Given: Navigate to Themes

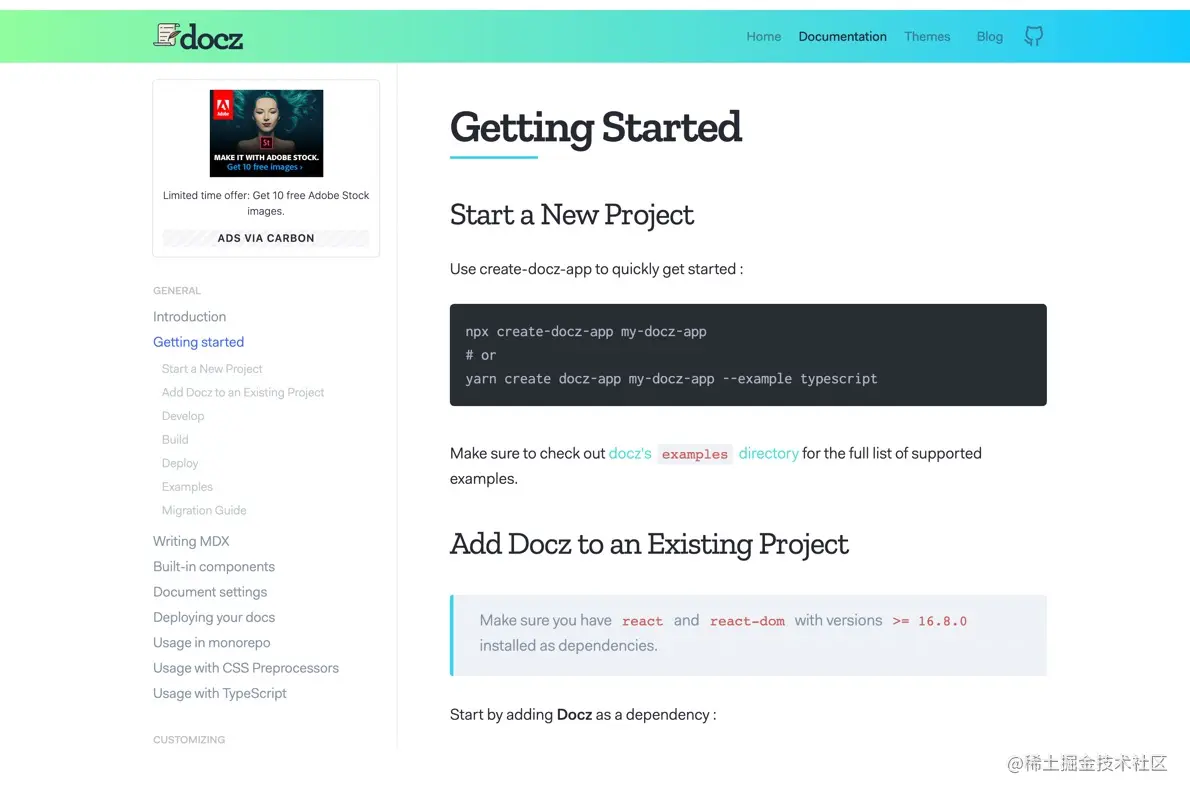Looking at the screenshot, I should (927, 37).
